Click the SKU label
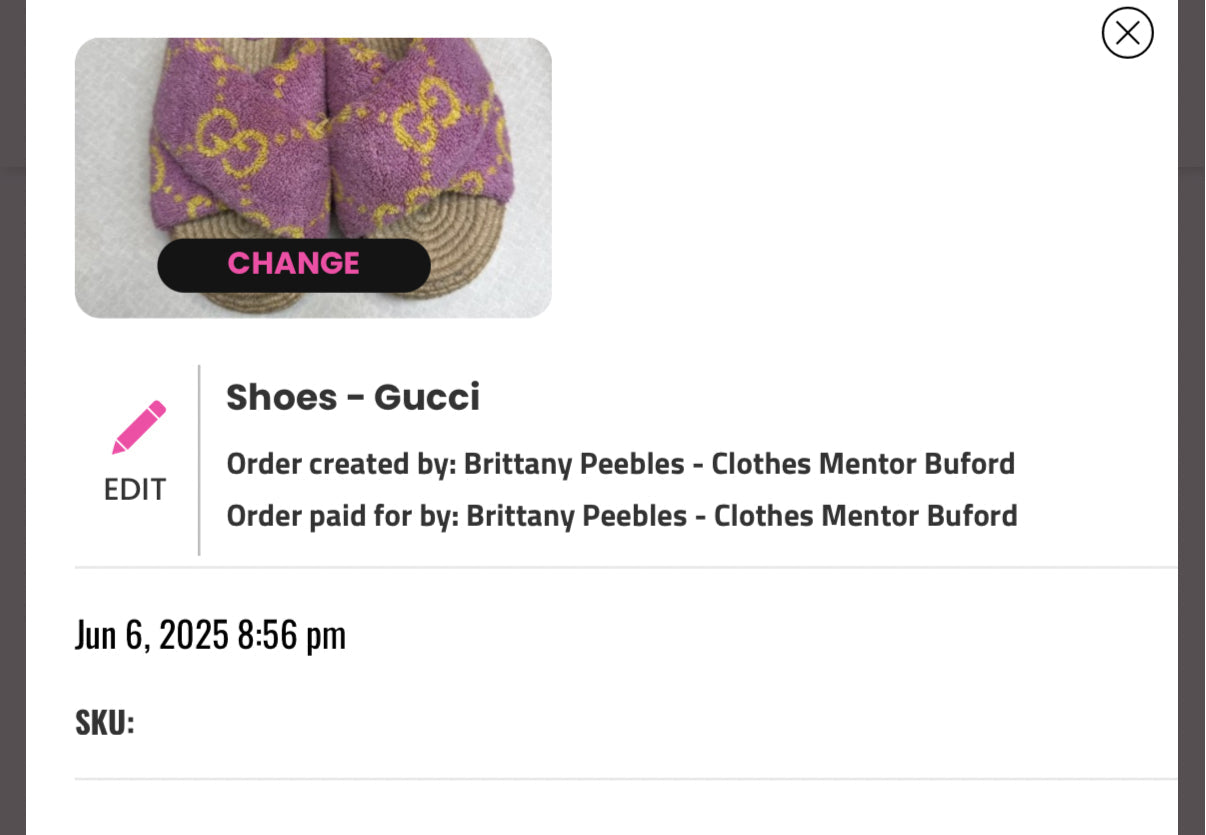Image resolution: width=1206 pixels, height=835 pixels. click(x=104, y=721)
